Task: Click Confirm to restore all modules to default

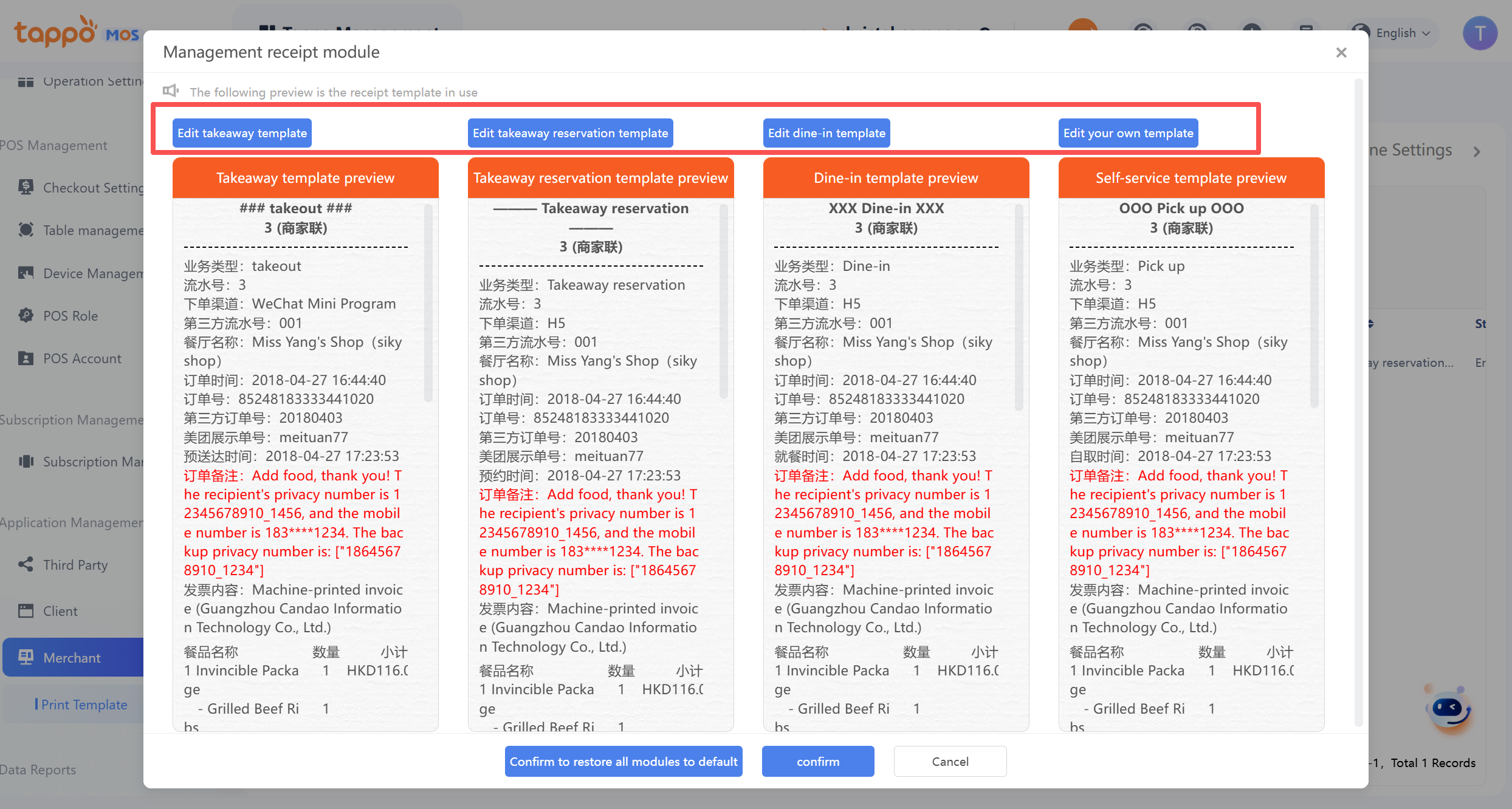Action: (624, 762)
